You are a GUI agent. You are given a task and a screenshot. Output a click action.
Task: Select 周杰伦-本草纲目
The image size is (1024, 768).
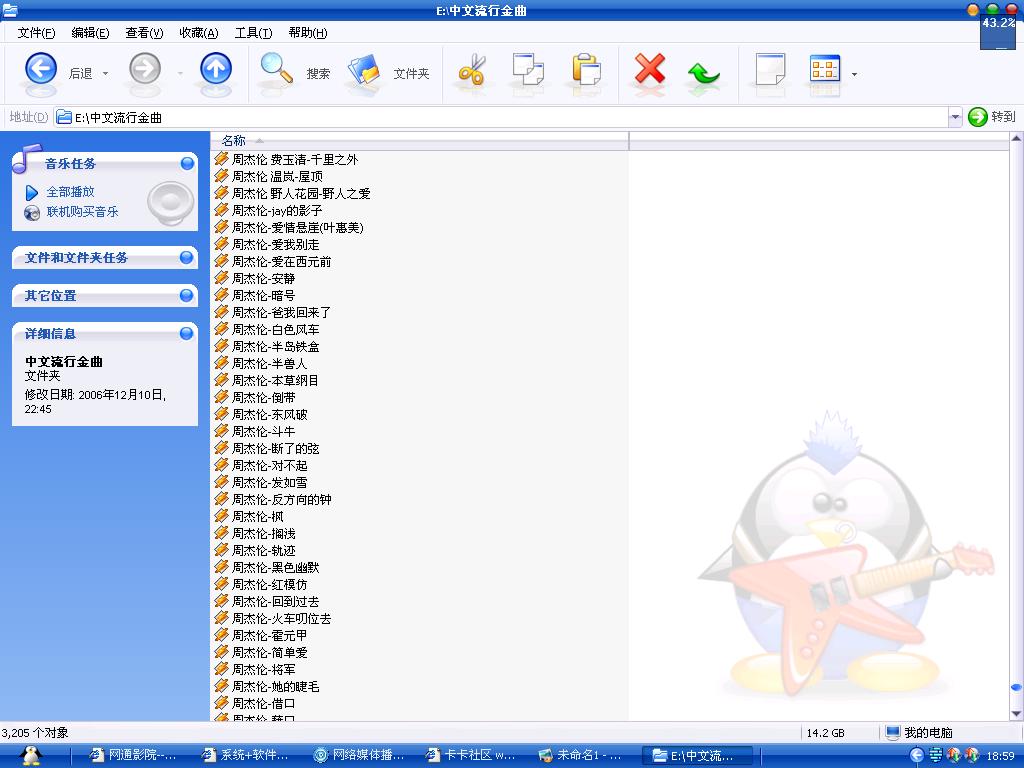pos(276,380)
